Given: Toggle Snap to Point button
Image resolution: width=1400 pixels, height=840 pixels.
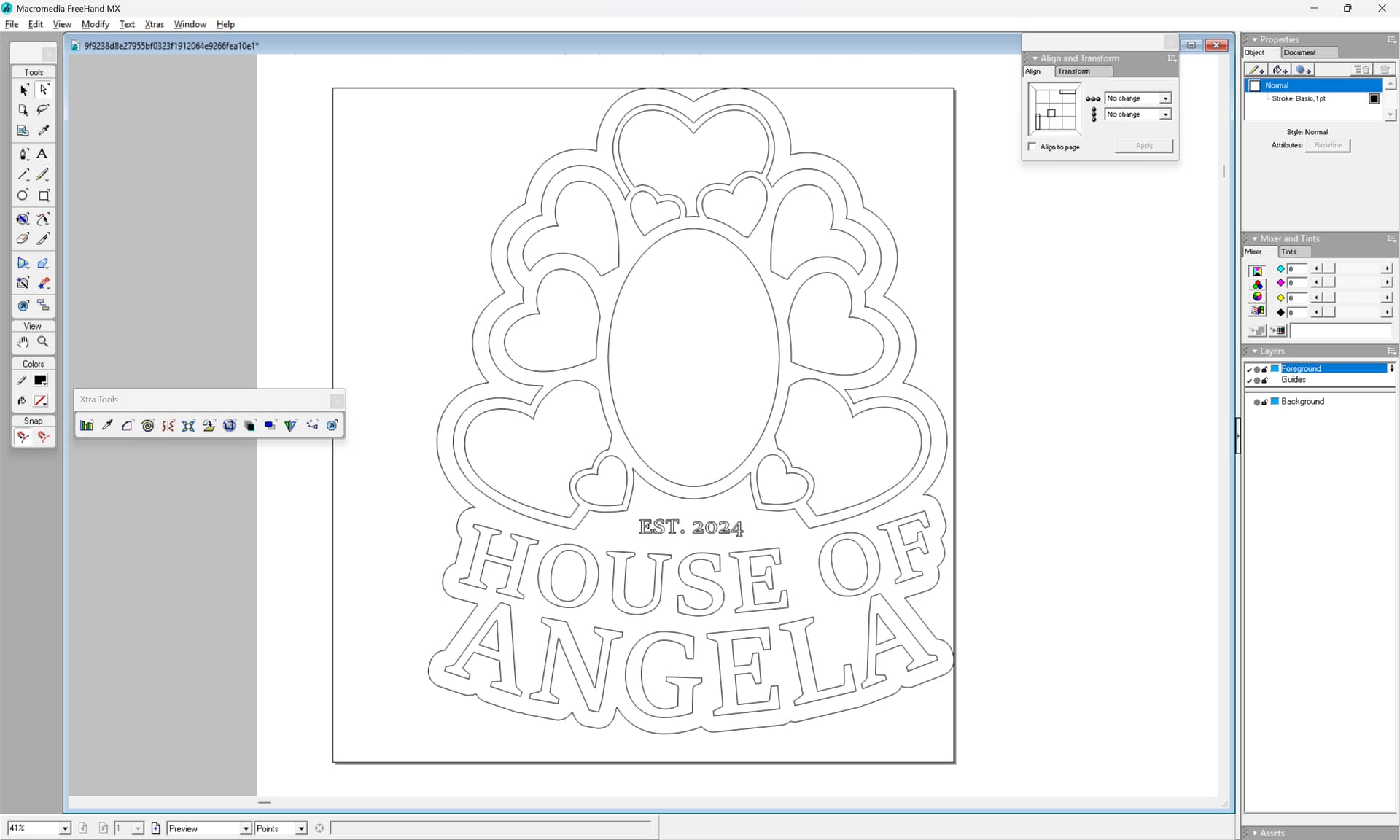Looking at the screenshot, I should (x=23, y=437).
